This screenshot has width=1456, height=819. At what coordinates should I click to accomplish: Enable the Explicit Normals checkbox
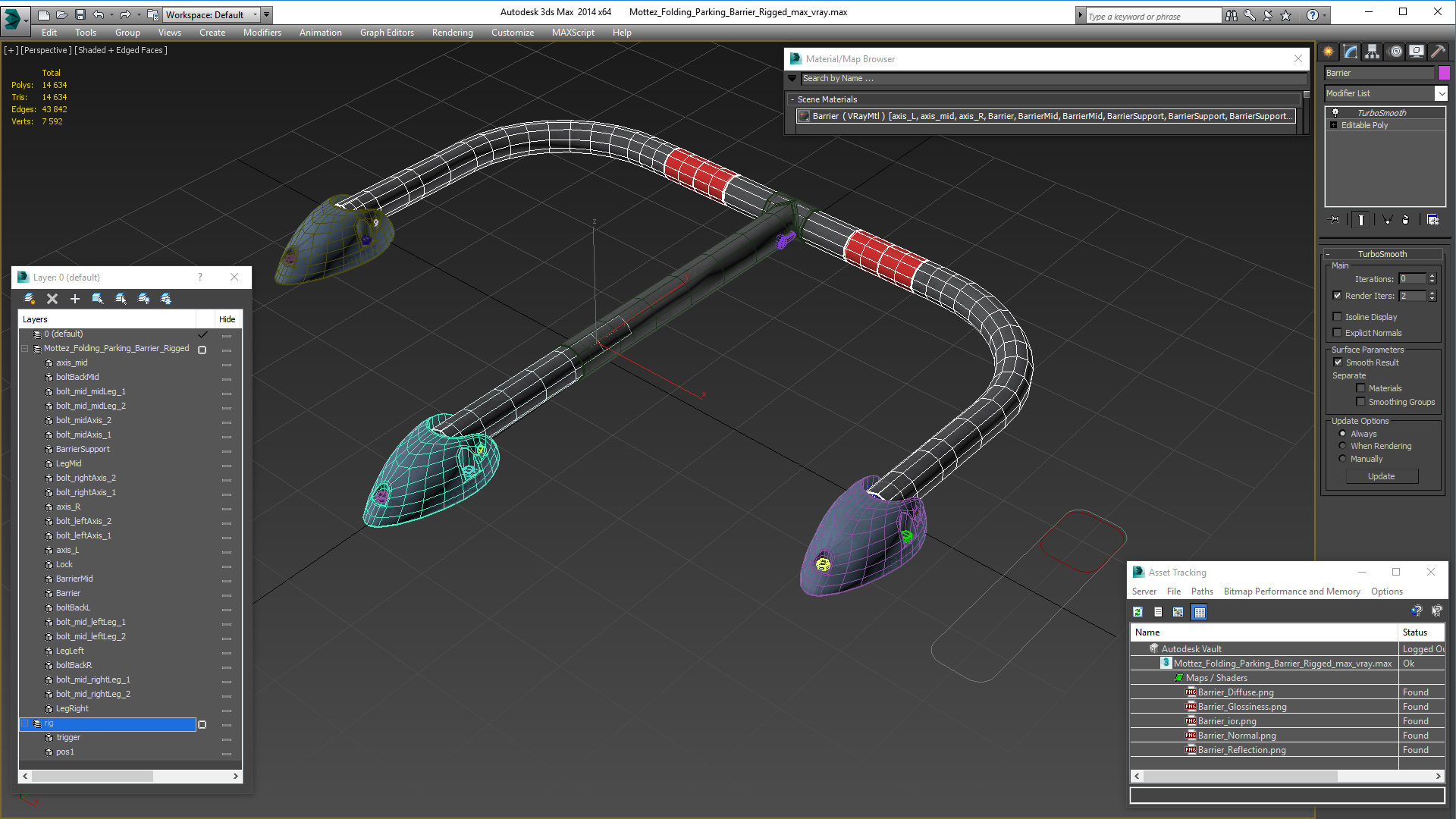1338,333
